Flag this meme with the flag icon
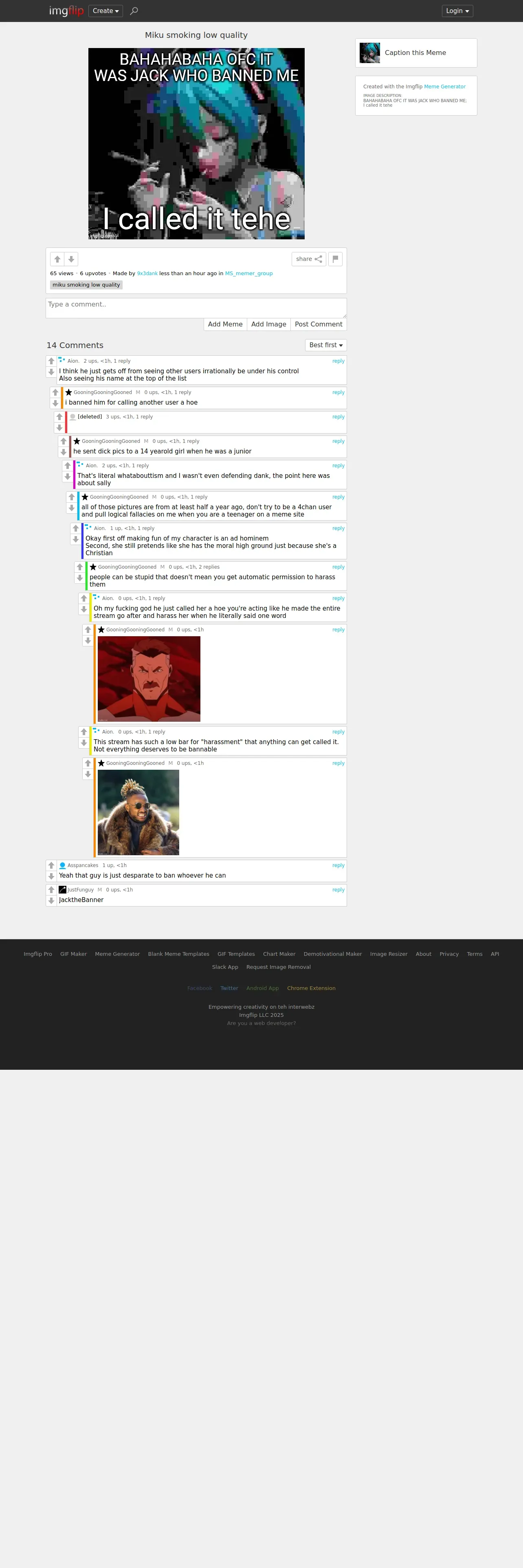523x1568 pixels. [336, 259]
